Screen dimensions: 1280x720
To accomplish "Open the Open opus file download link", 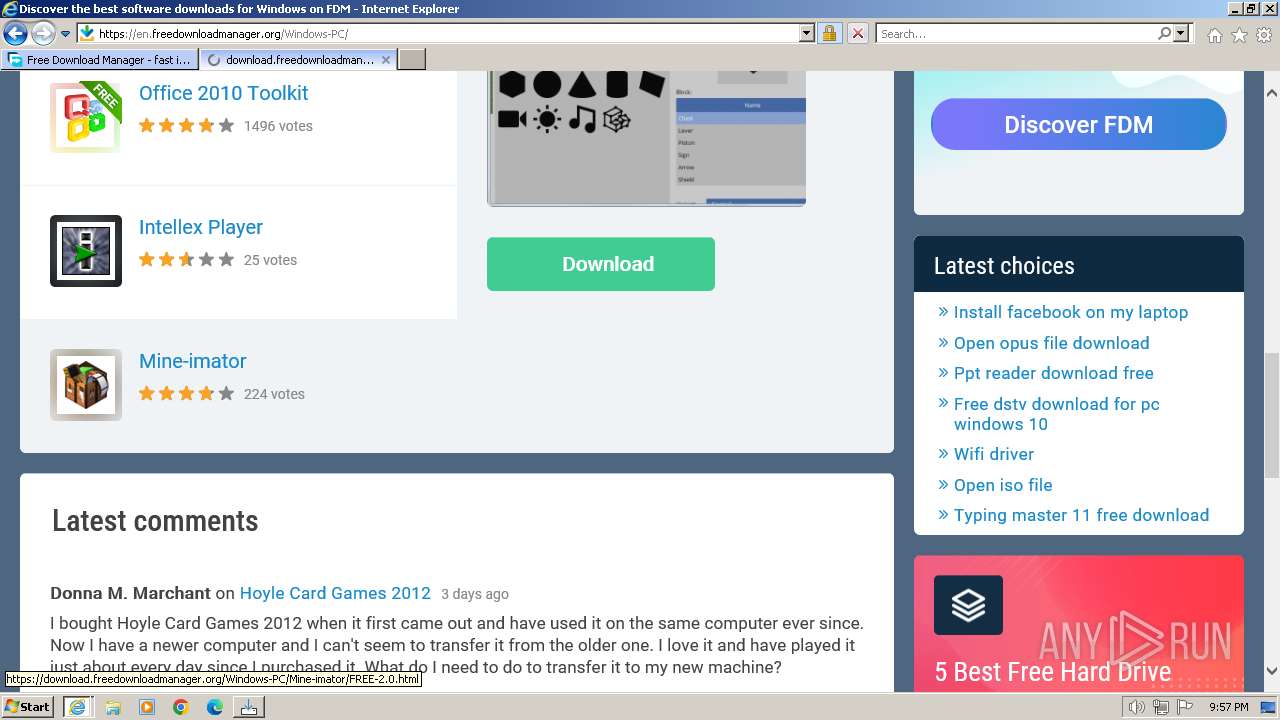I will pos(1051,343).
